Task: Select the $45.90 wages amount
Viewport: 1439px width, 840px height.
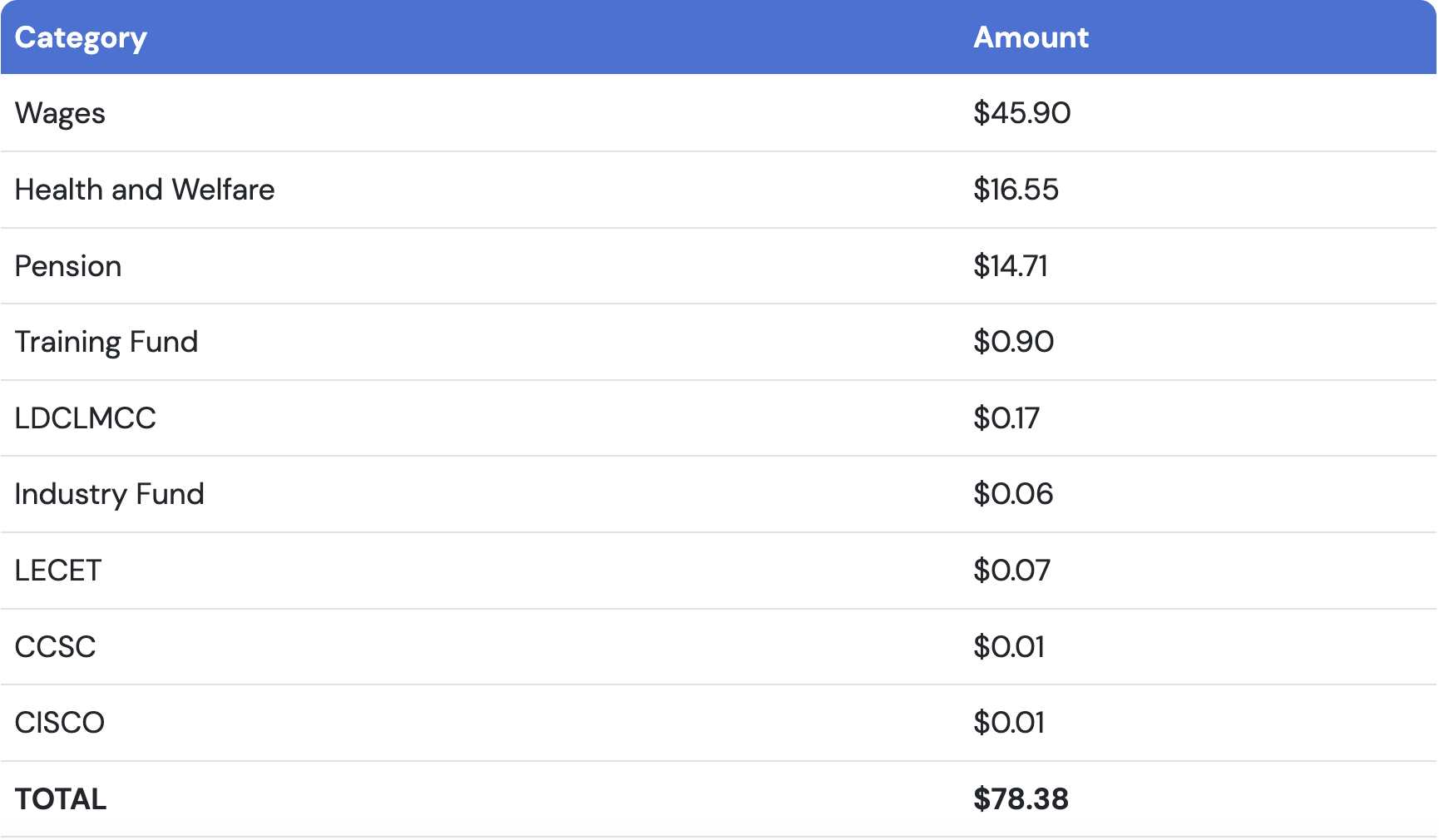Action: [x=1021, y=113]
